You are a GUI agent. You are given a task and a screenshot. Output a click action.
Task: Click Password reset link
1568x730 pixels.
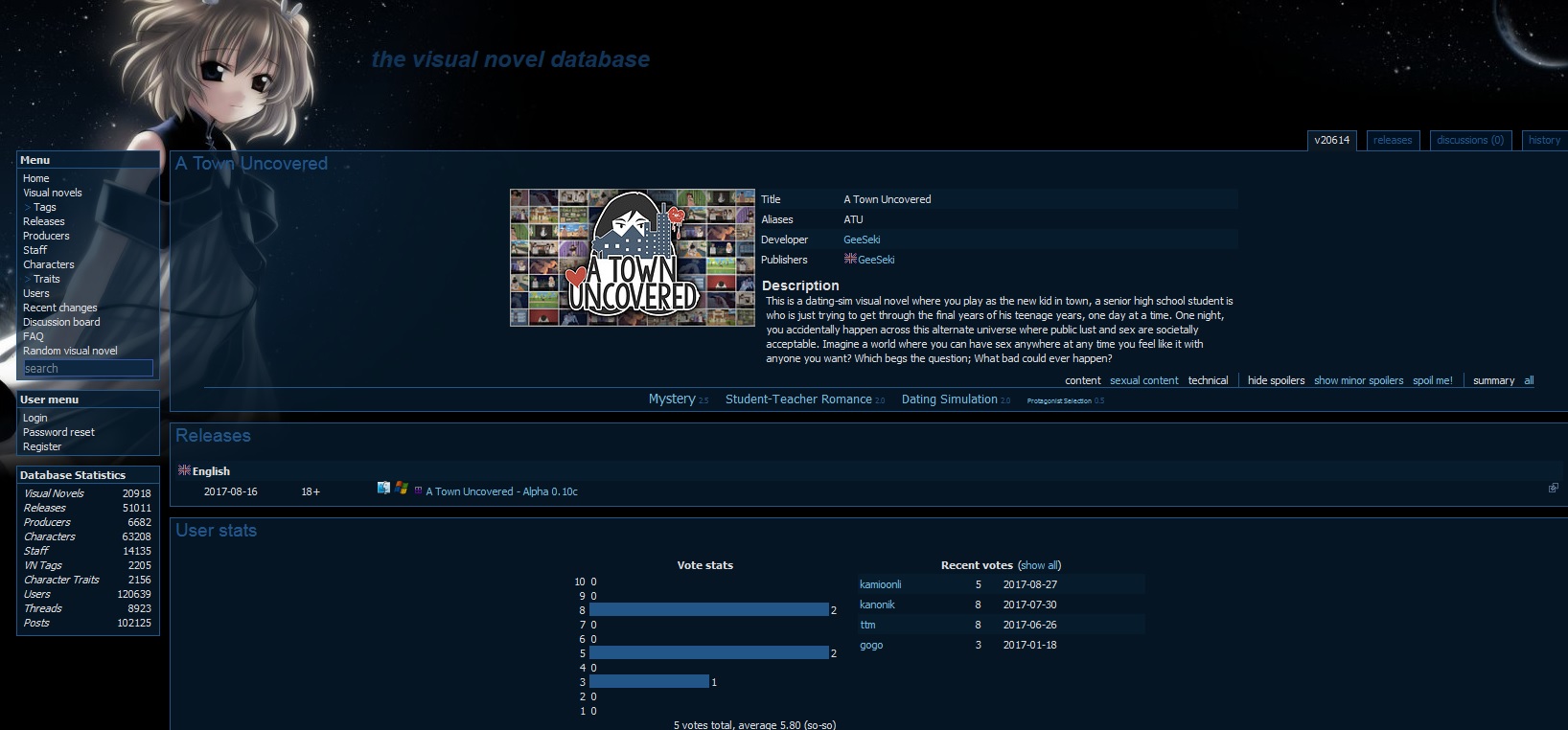coord(58,432)
